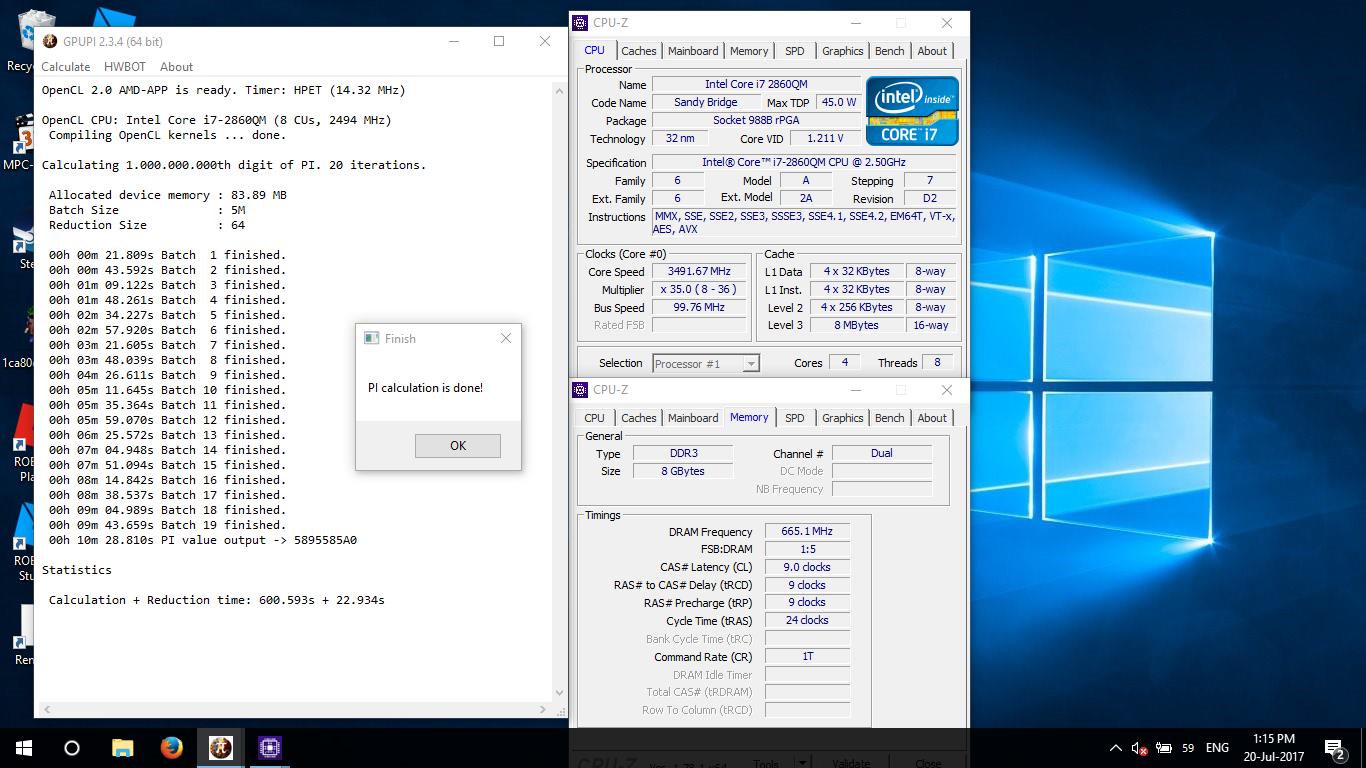Image resolution: width=1366 pixels, height=768 pixels.
Task: Click the CPU-Z memory window title icon
Action: tap(580, 390)
